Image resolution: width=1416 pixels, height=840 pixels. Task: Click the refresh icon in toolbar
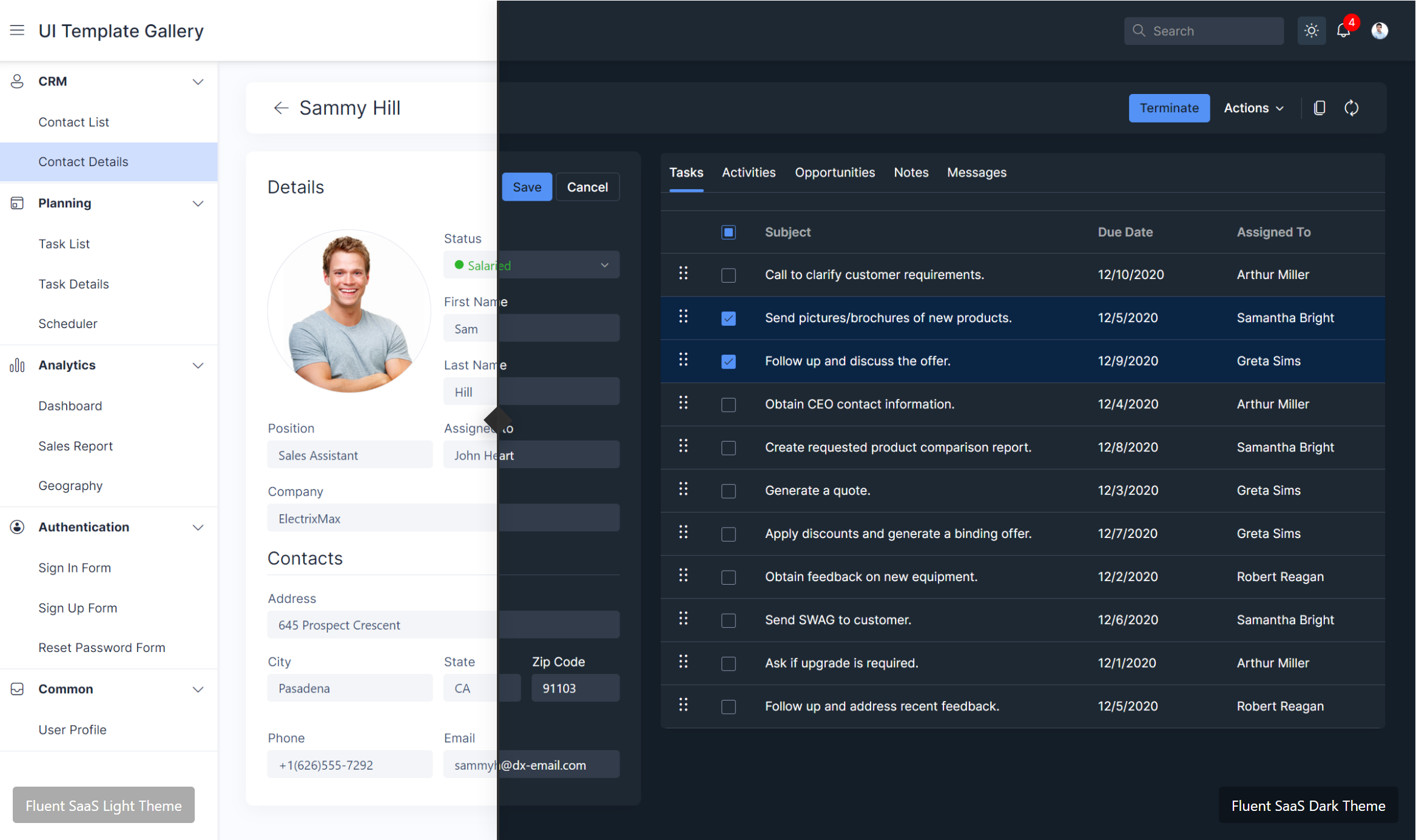[1351, 108]
